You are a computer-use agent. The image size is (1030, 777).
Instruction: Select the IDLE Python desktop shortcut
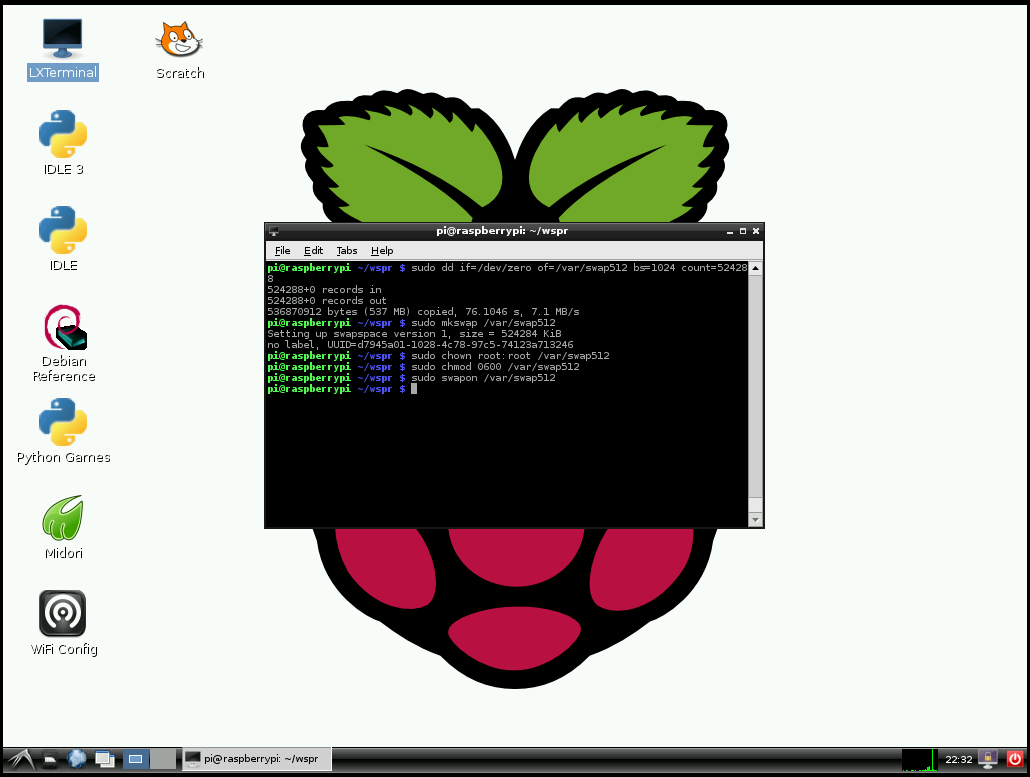click(63, 238)
